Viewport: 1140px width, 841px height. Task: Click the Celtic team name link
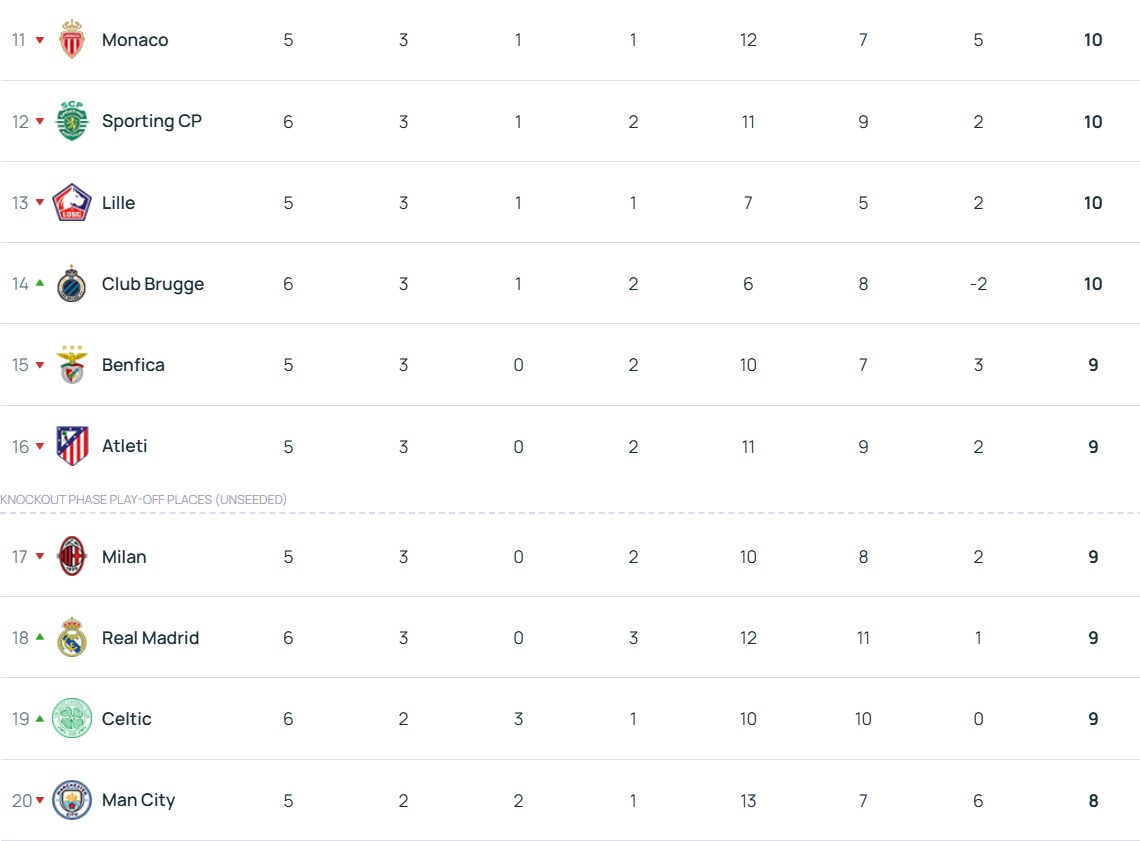tap(127, 719)
